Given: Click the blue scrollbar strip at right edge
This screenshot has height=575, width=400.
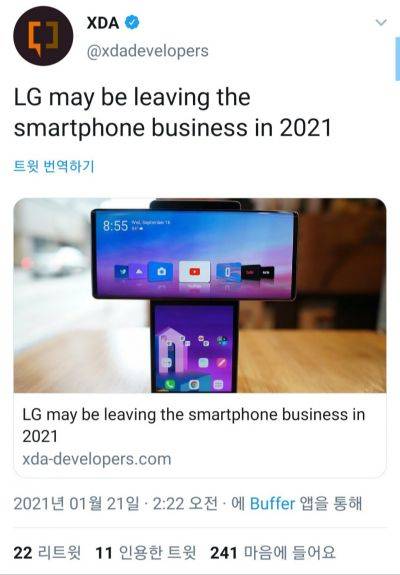Looking at the screenshot, I should point(397,59).
